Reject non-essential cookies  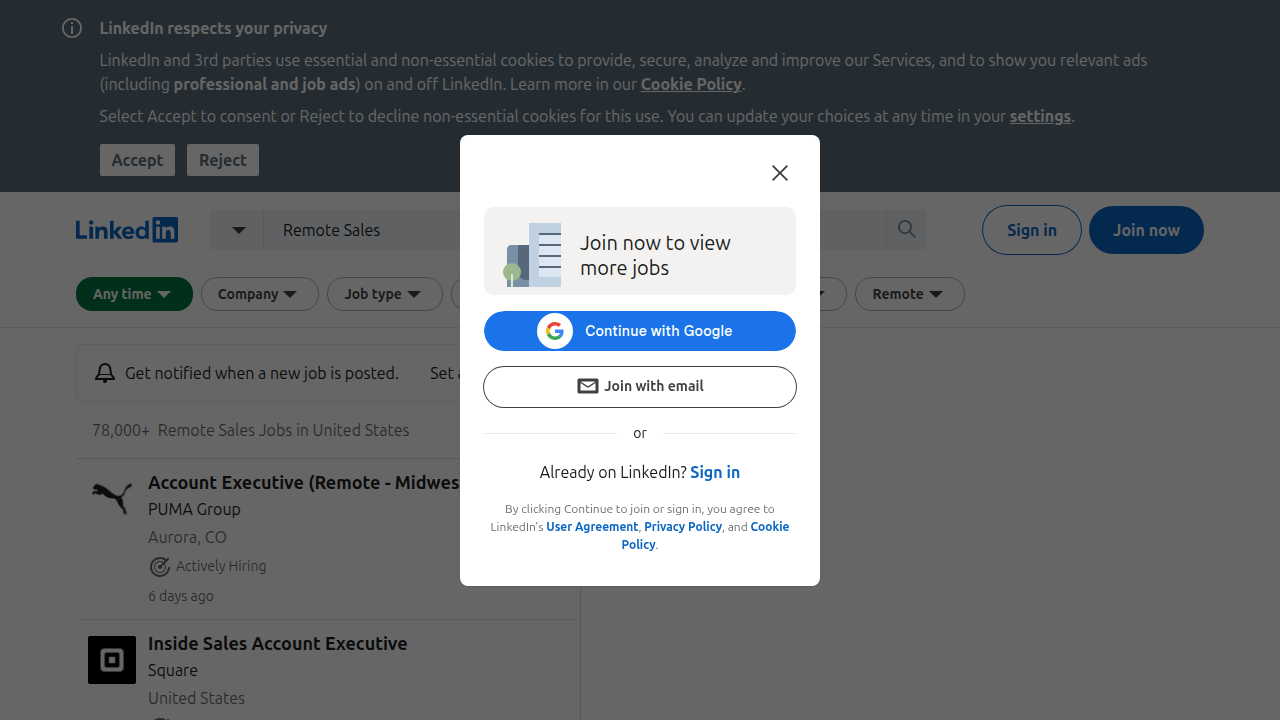pos(223,160)
